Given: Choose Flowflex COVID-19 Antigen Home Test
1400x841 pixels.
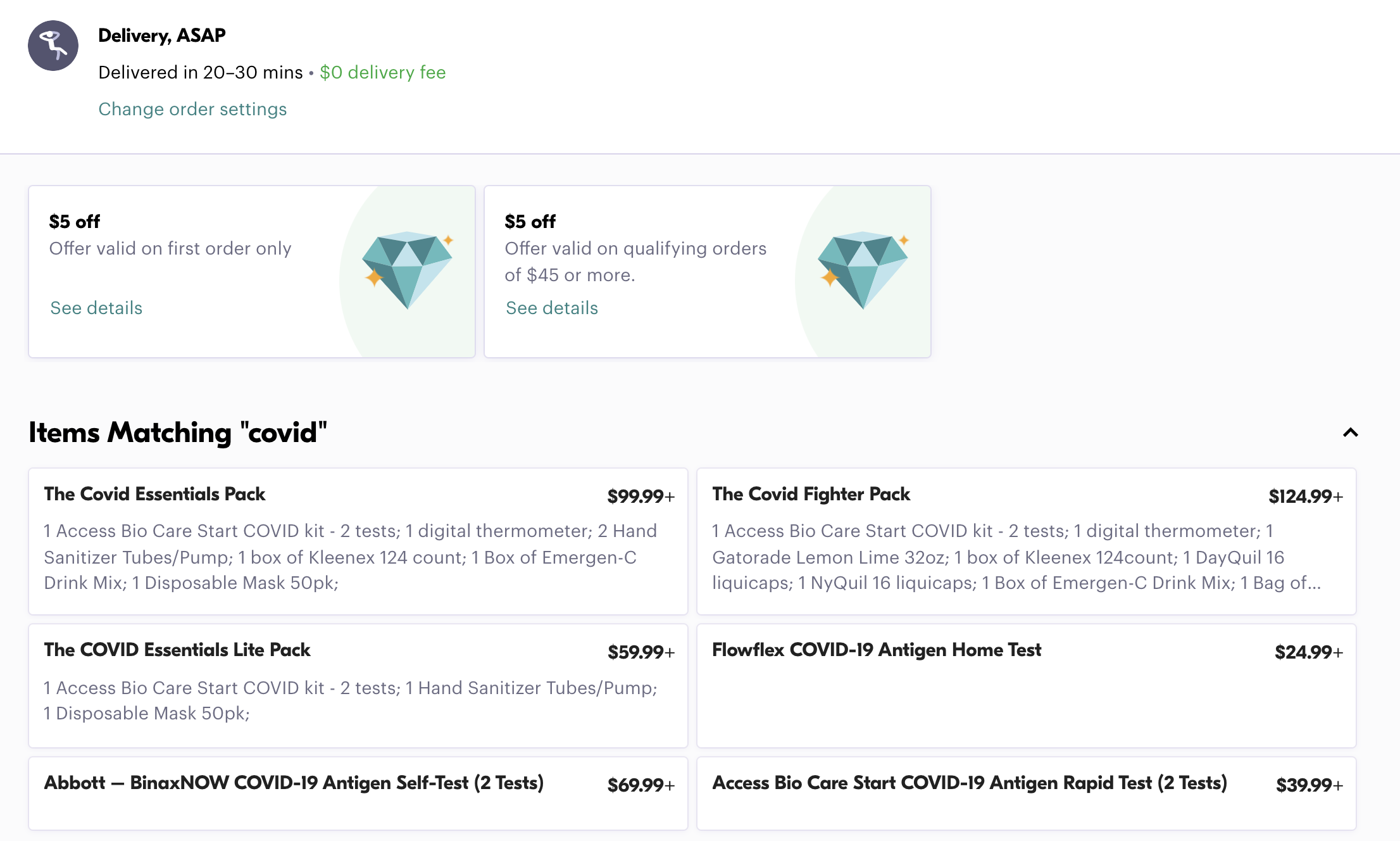Looking at the screenshot, I should (1027, 686).
